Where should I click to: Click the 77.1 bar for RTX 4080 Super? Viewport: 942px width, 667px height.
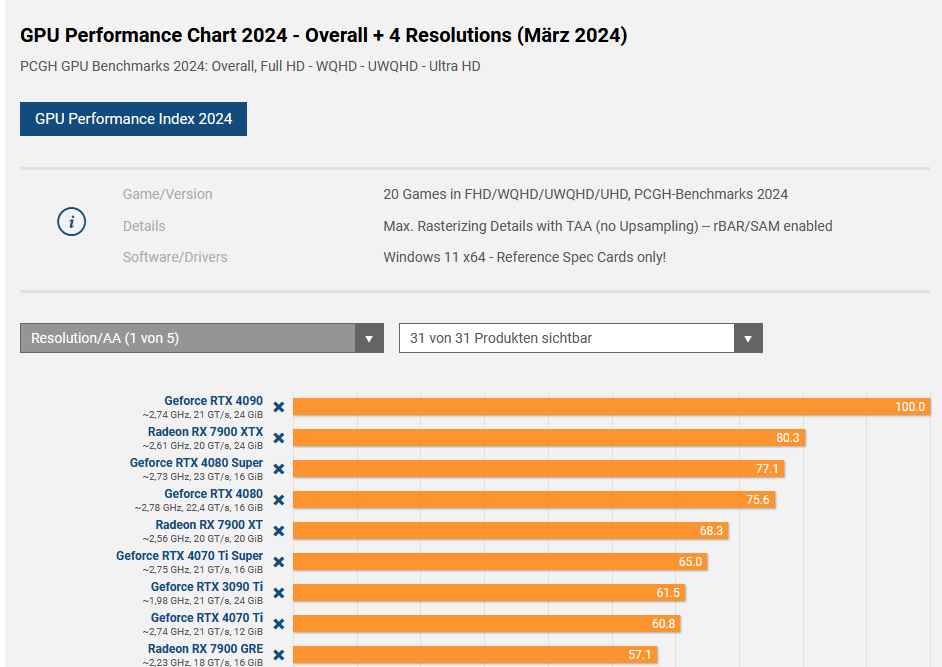(539, 469)
